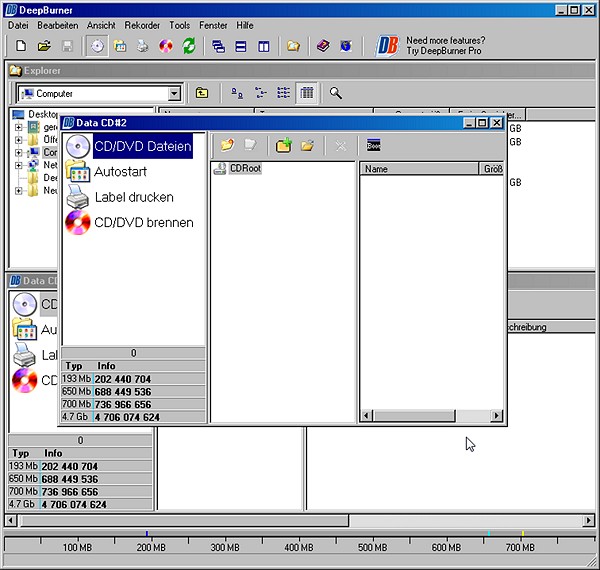Click the Name column header in Data CD#2

(419, 169)
